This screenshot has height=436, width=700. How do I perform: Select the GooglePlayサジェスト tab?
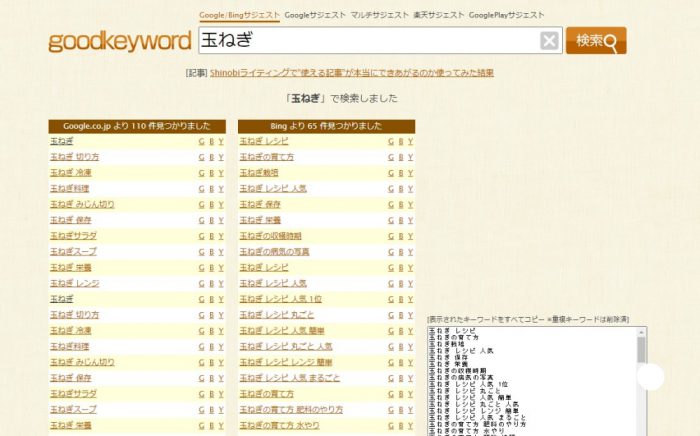506,15
